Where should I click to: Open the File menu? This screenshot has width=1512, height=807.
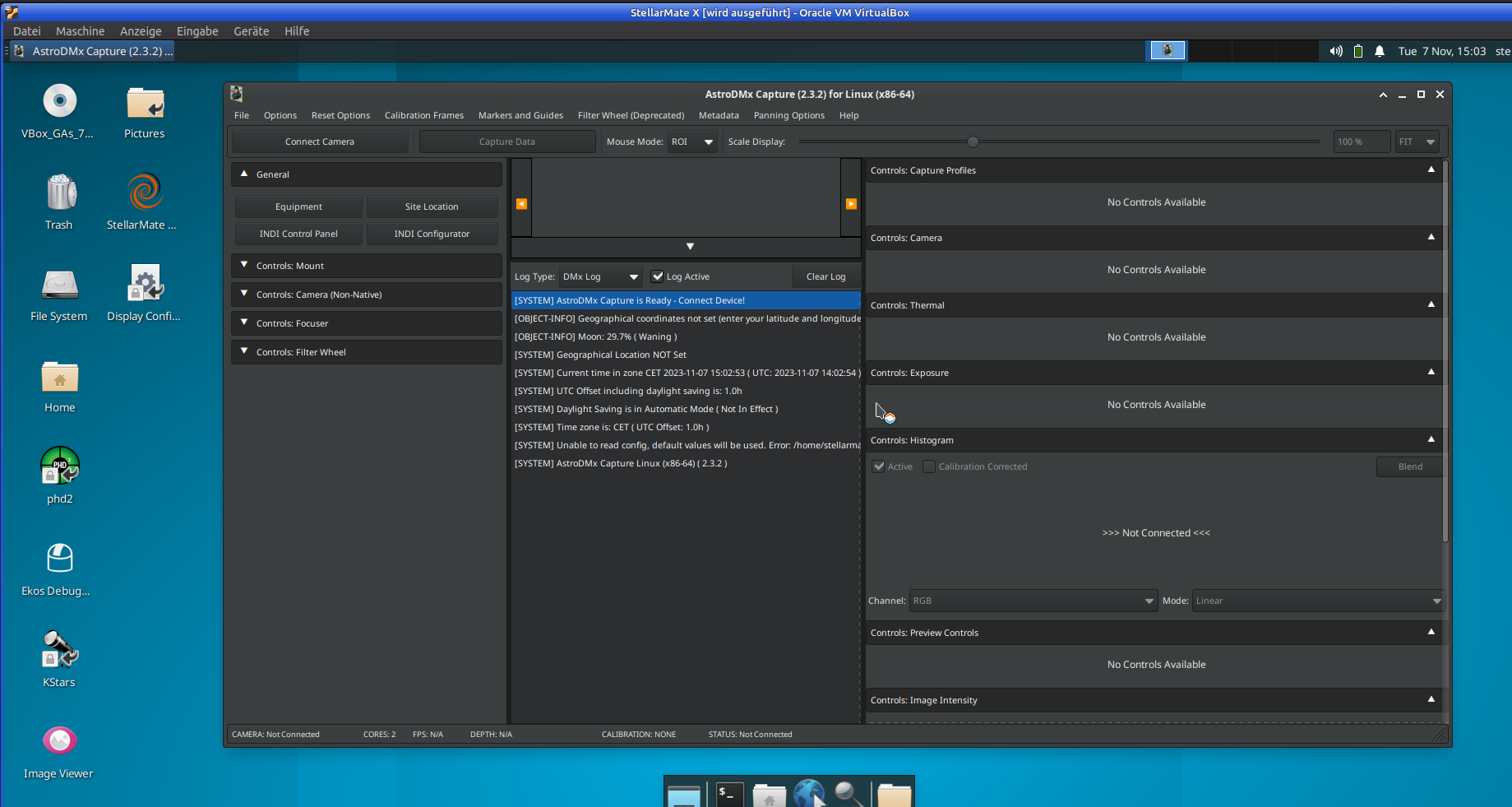[x=242, y=115]
